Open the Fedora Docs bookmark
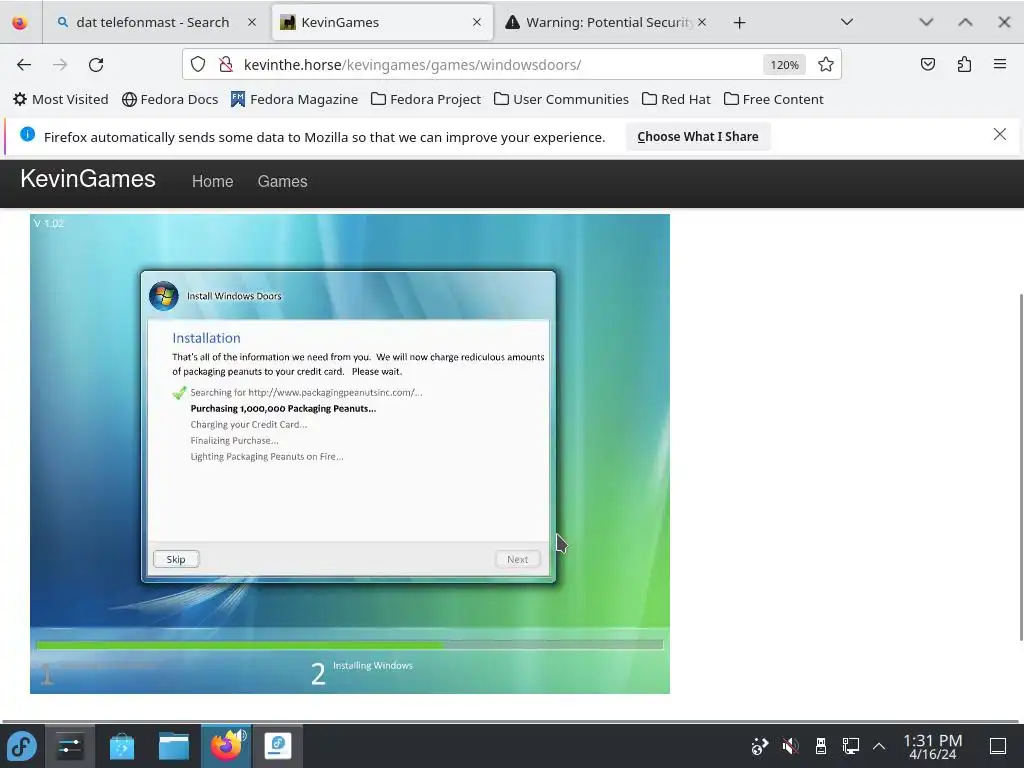The height and width of the screenshot is (768, 1024). point(170,99)
